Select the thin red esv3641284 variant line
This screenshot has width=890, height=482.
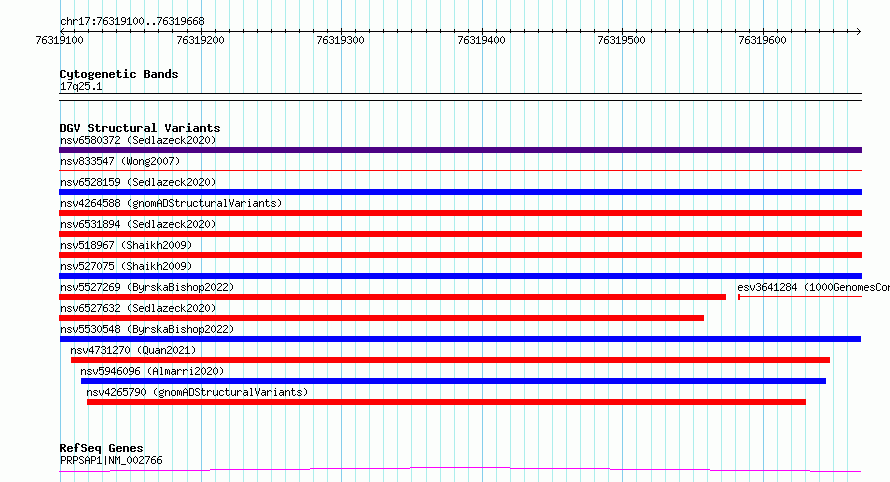click(x=800, y=297)
